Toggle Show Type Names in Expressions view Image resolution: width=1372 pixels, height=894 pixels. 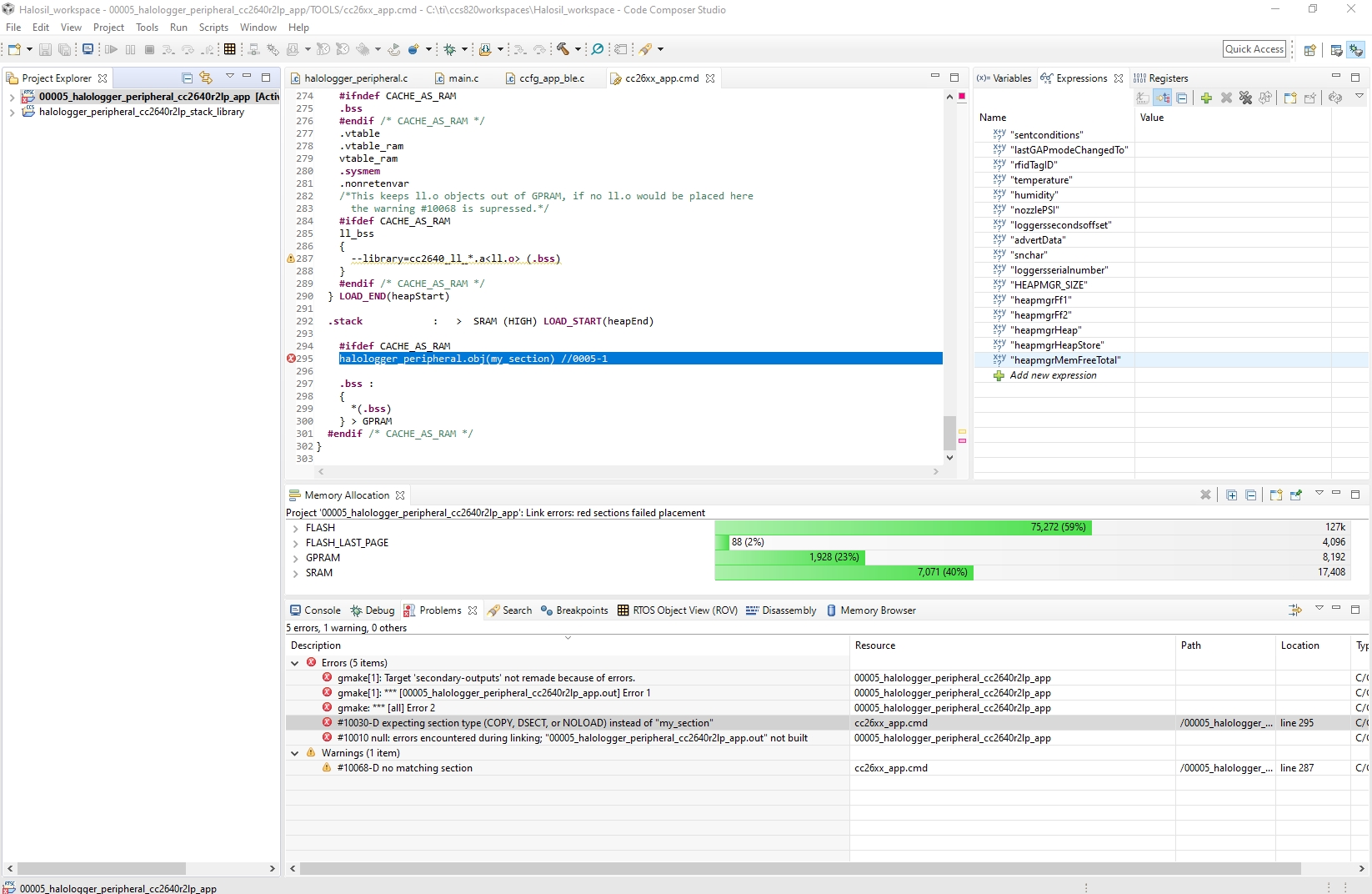tap(1143, 98)
